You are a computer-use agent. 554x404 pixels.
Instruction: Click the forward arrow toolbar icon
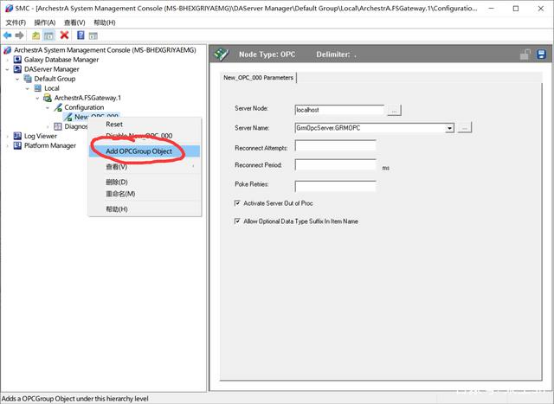19,35
